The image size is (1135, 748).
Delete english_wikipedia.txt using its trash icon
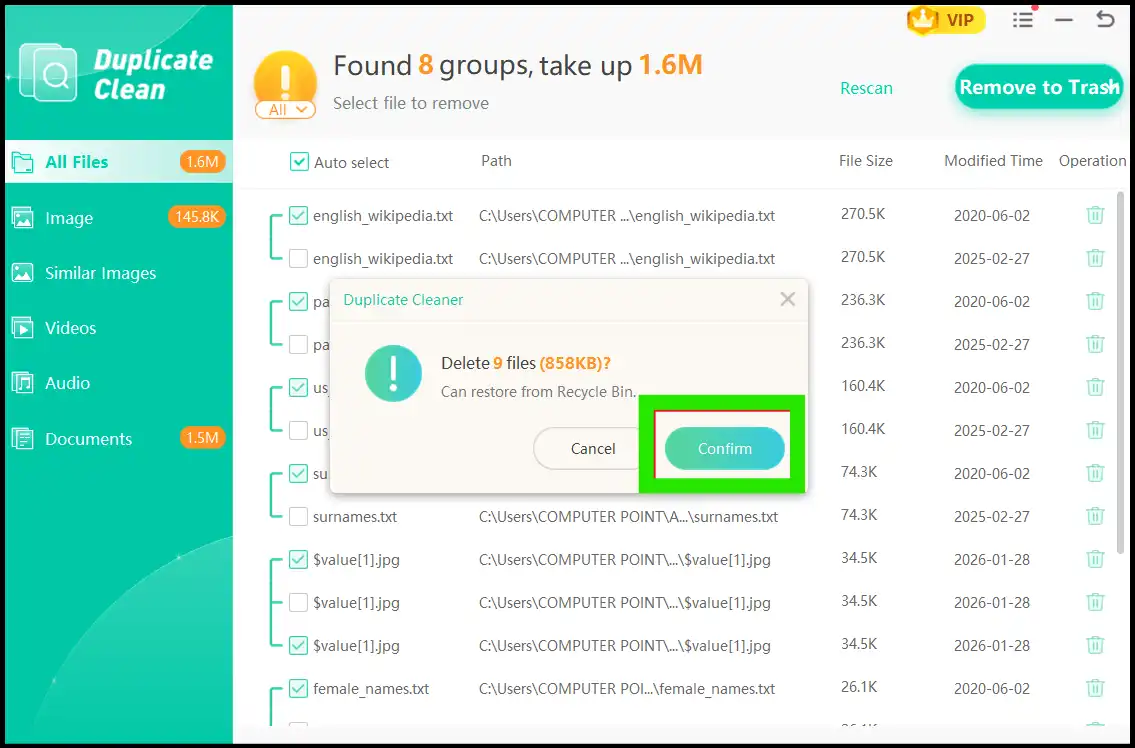pyautogui.click(x=1095, y=215)
